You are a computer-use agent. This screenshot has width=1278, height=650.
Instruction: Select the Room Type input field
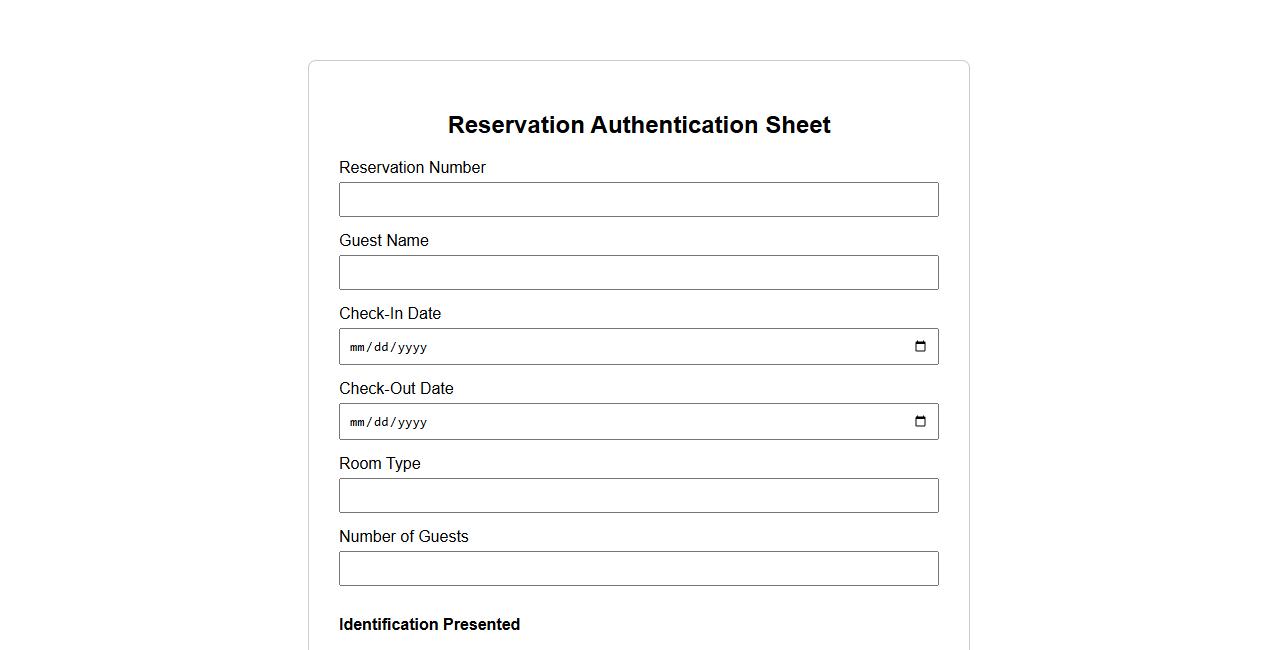638,496
